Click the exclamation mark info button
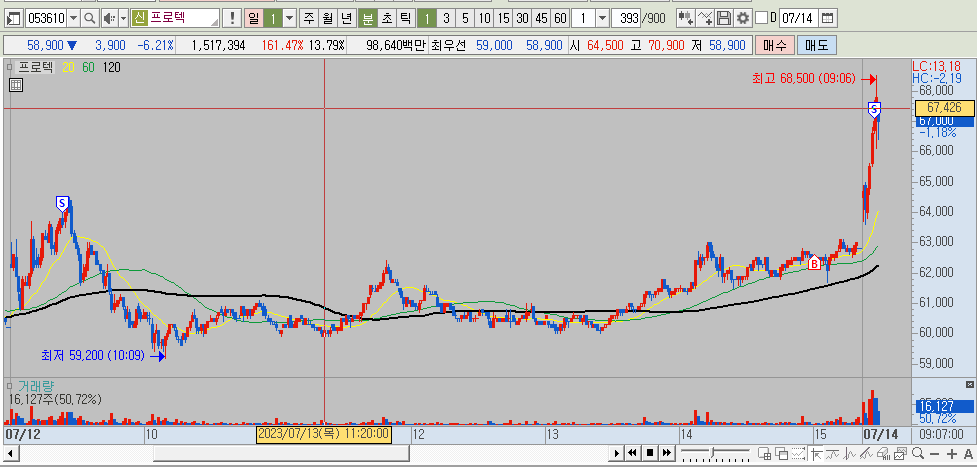The height and width of the screenshot is (467, 977). (232, 18)
